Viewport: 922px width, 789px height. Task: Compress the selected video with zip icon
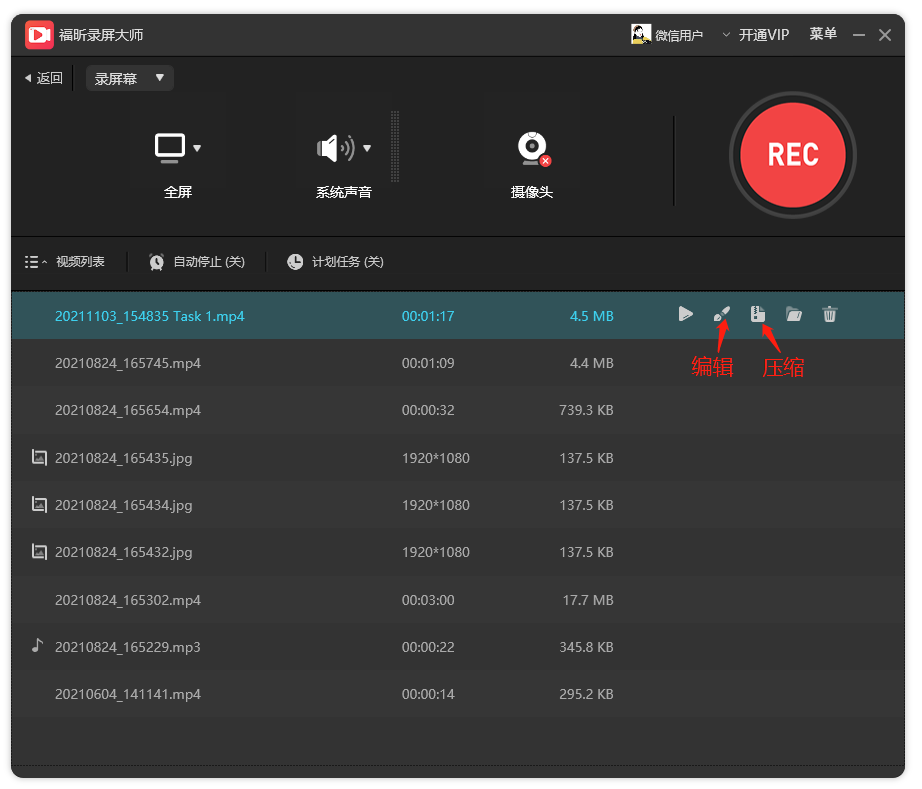coord(758,315)
